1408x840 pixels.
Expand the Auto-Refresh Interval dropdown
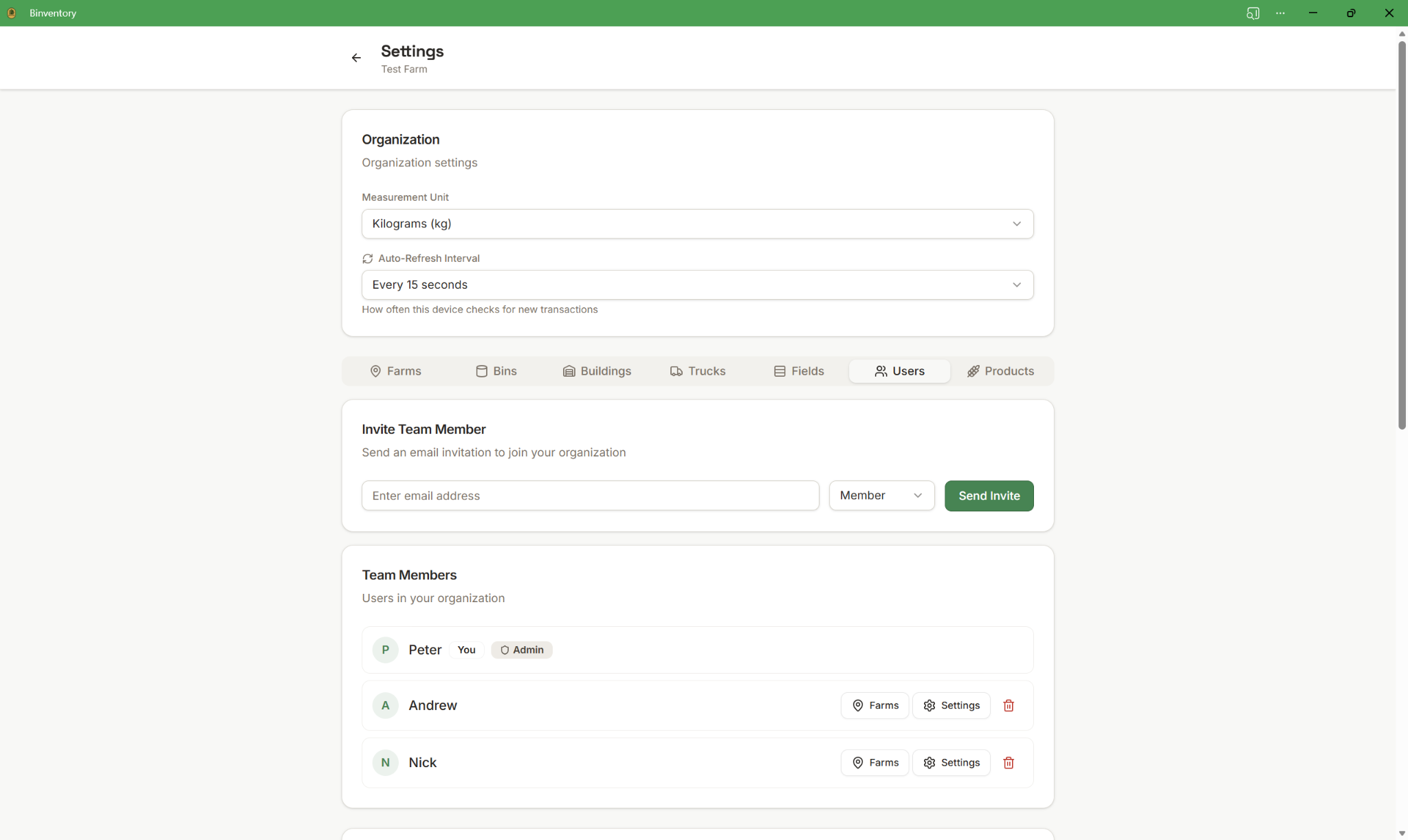click(697, 285)
